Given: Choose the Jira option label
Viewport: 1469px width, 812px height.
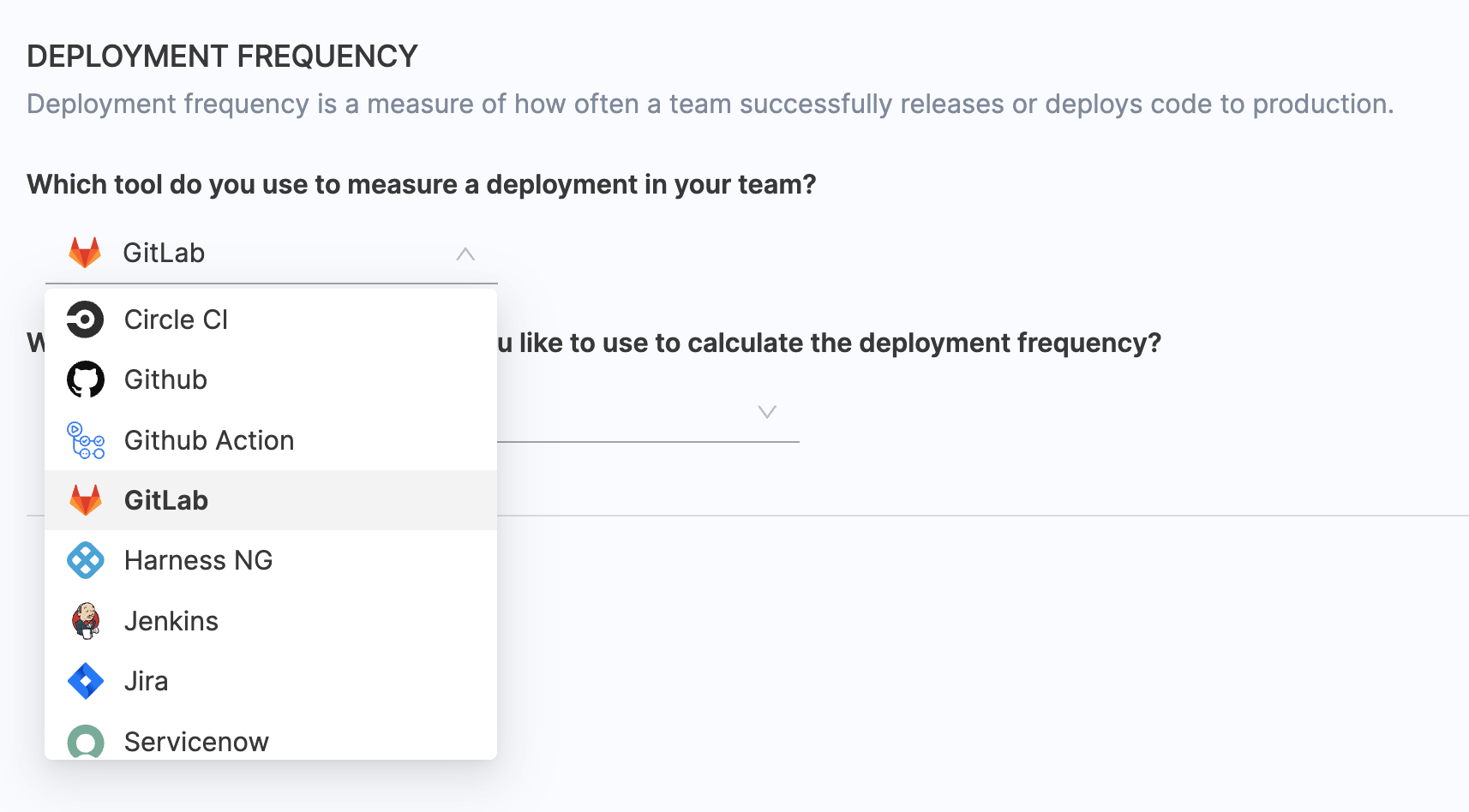Looking at the screenshot, I should 147,682.
